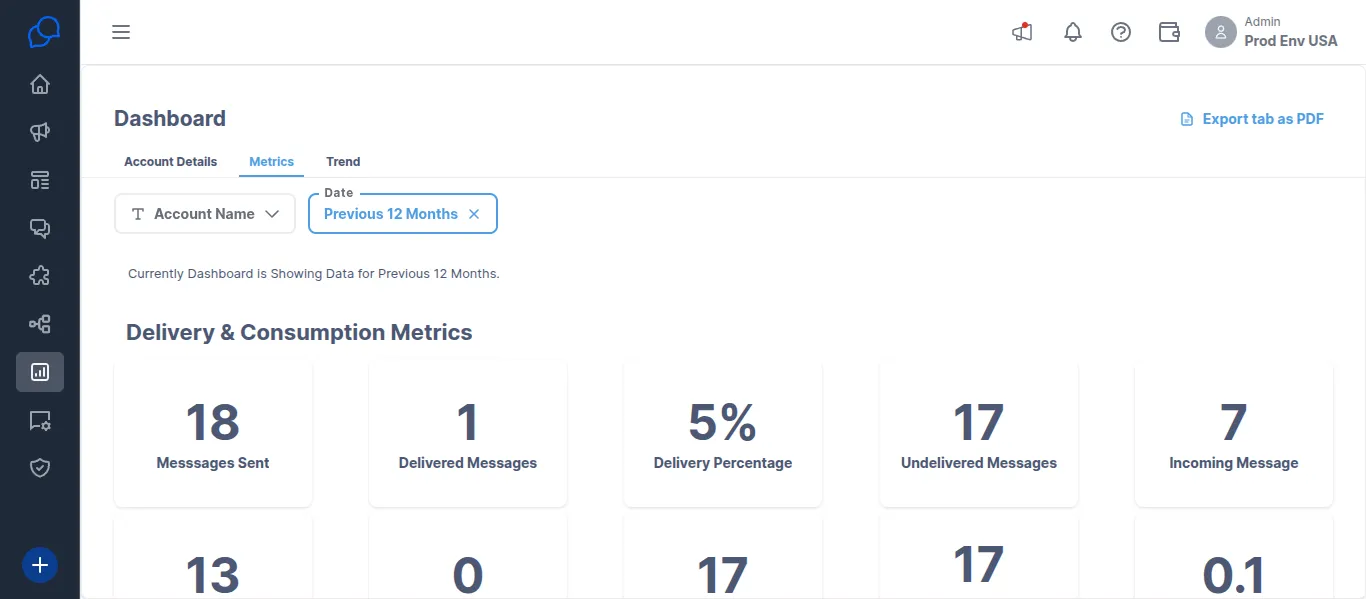Switch to the Trend tab
The image size is (1366, 599).
[343, 162]
